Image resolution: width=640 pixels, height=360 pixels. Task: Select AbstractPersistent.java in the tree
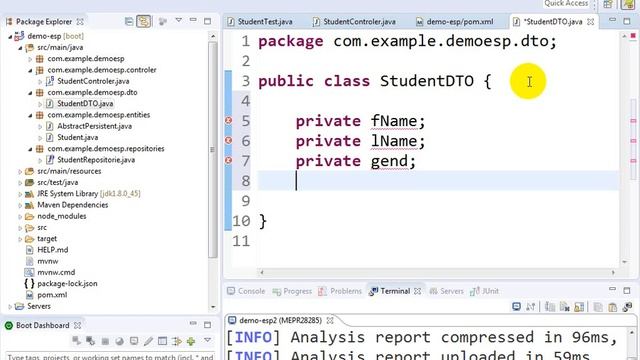94,126
